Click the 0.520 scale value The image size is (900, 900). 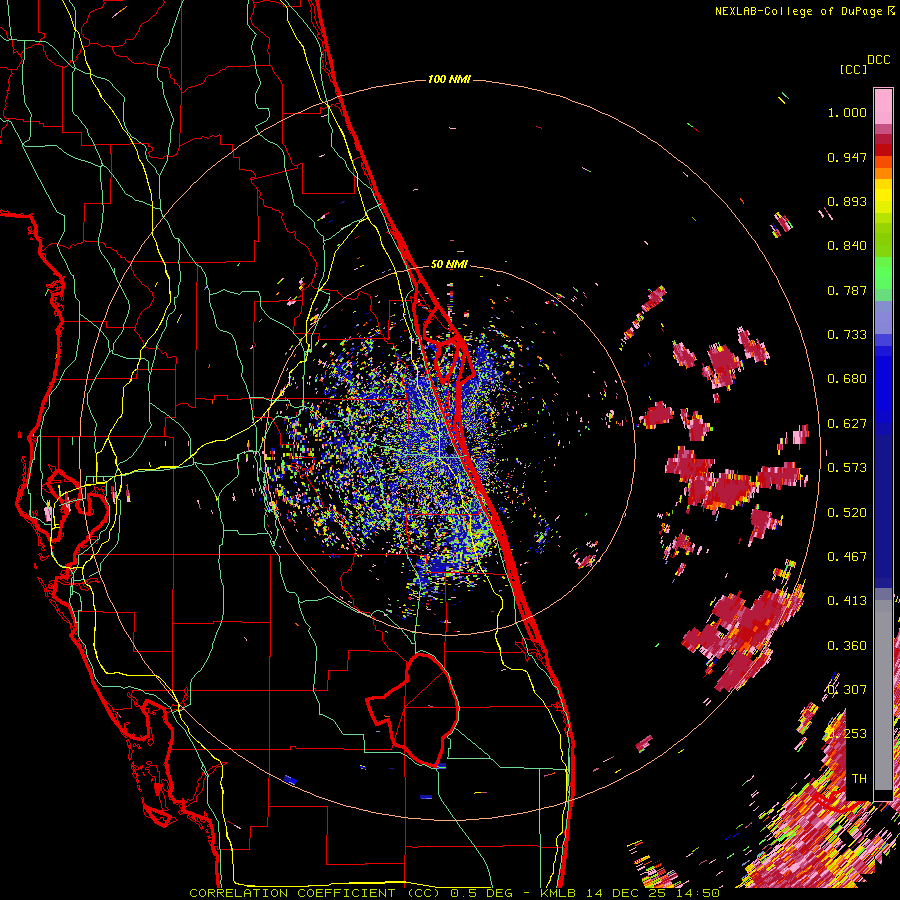pos(847,513)
